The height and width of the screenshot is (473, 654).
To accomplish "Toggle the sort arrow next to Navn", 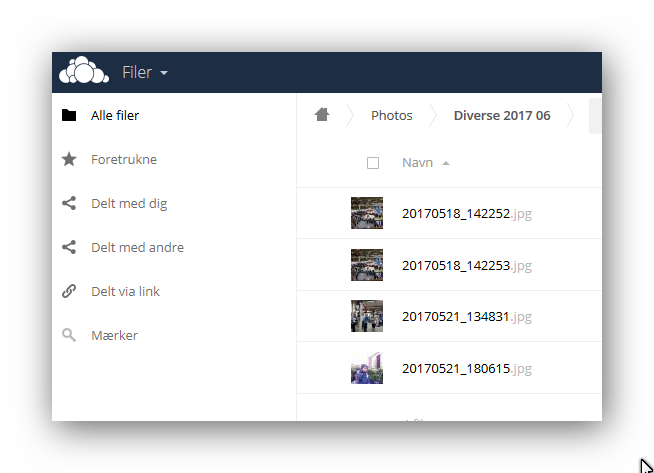I will point(446,163).
